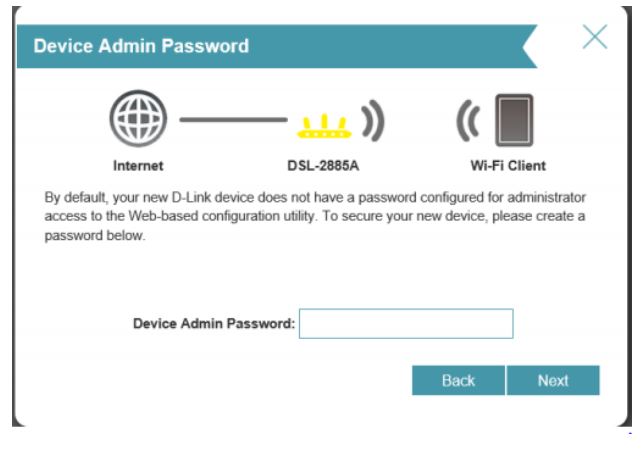Screen dimensions: 644x449
Task: Click the Wi-Fi Client tablet icon
Action: 514,120
